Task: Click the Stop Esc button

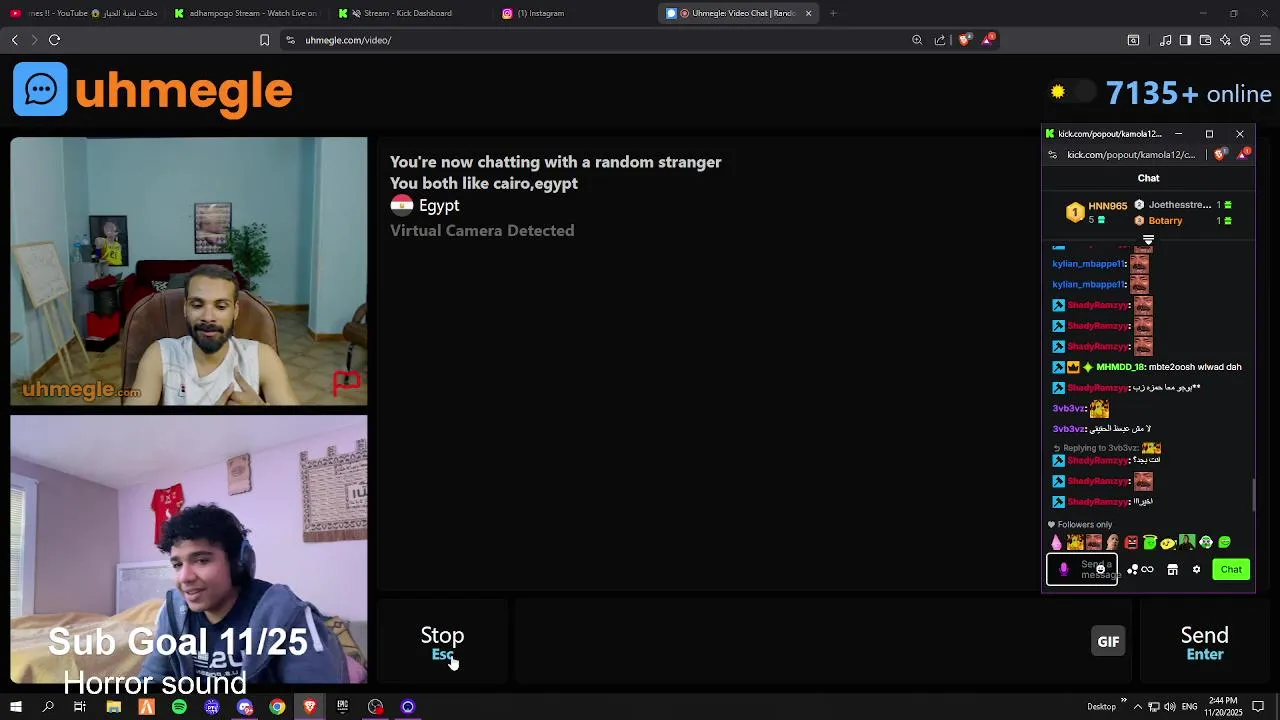Action: pyautogui.click(x=442, y=643)
